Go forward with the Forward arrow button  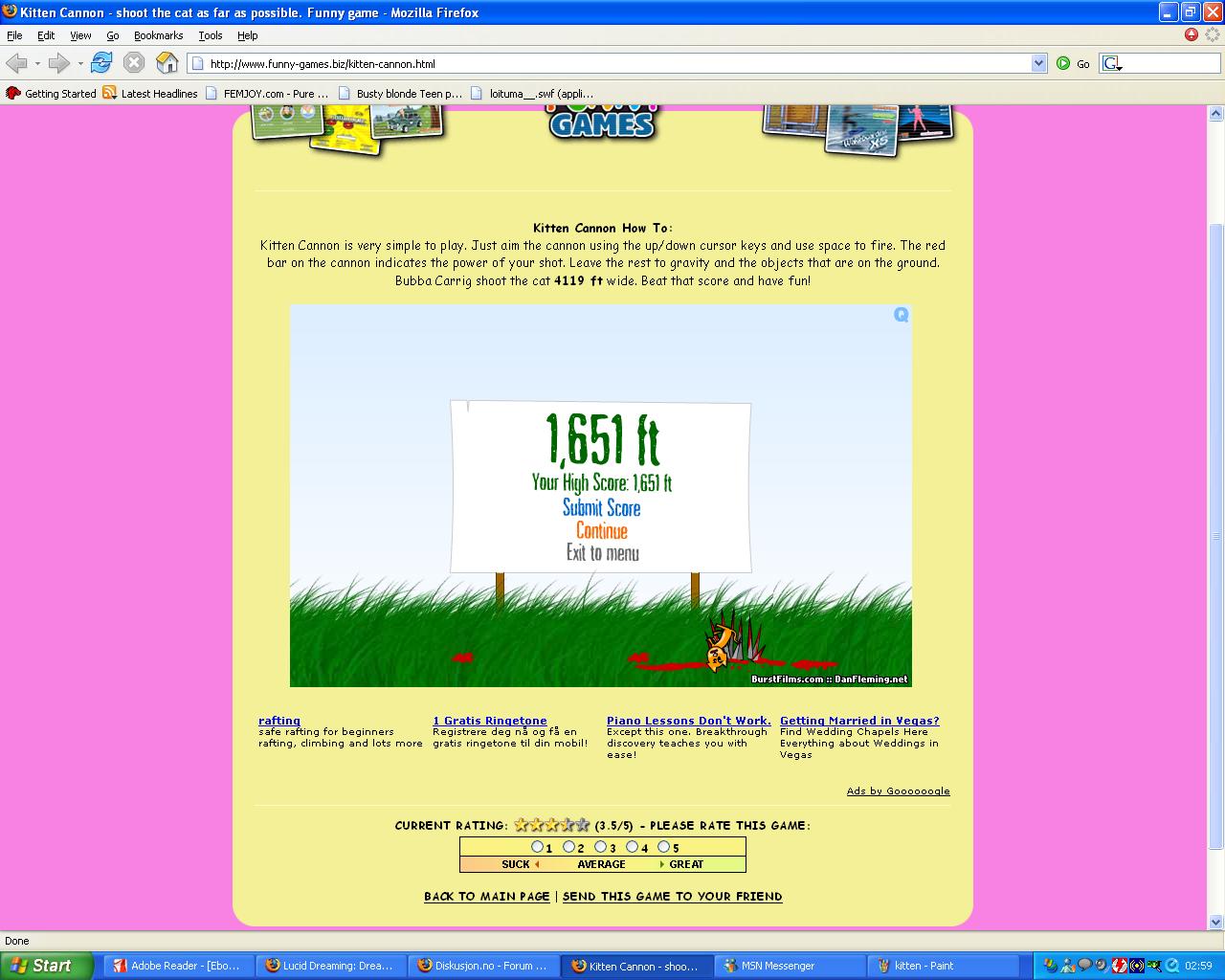click(59, 63)
